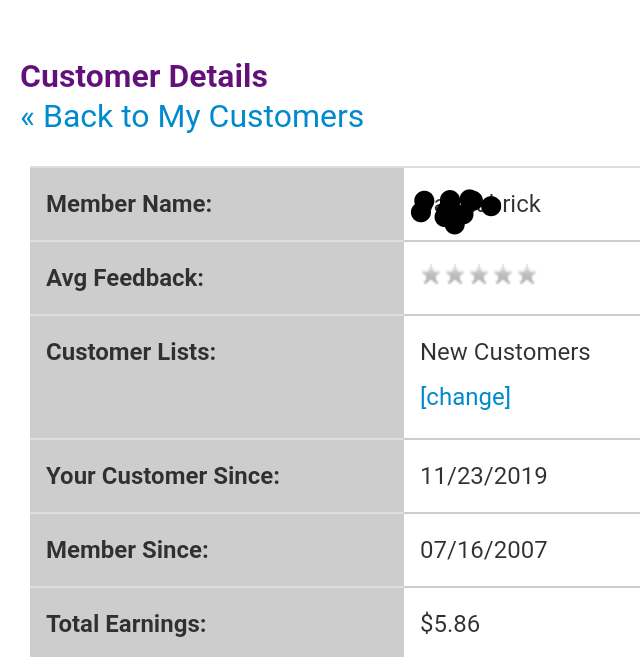Image resolution: width=640 pixels, height=657 pixels.
Task: Click the Customer Details heading
Action: tap(144, 77)
